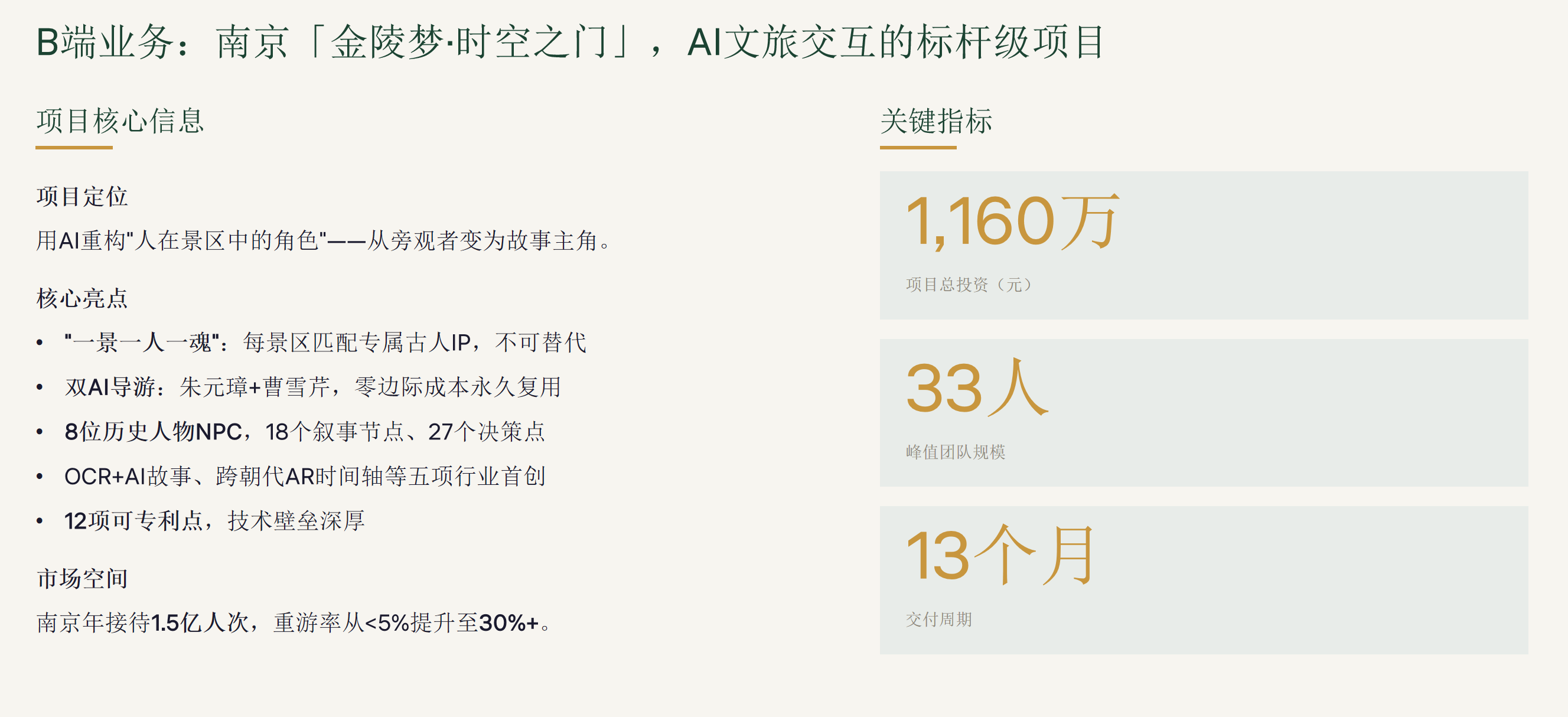
Task: Click the 33人 metric figure
Action: (977, 387)
